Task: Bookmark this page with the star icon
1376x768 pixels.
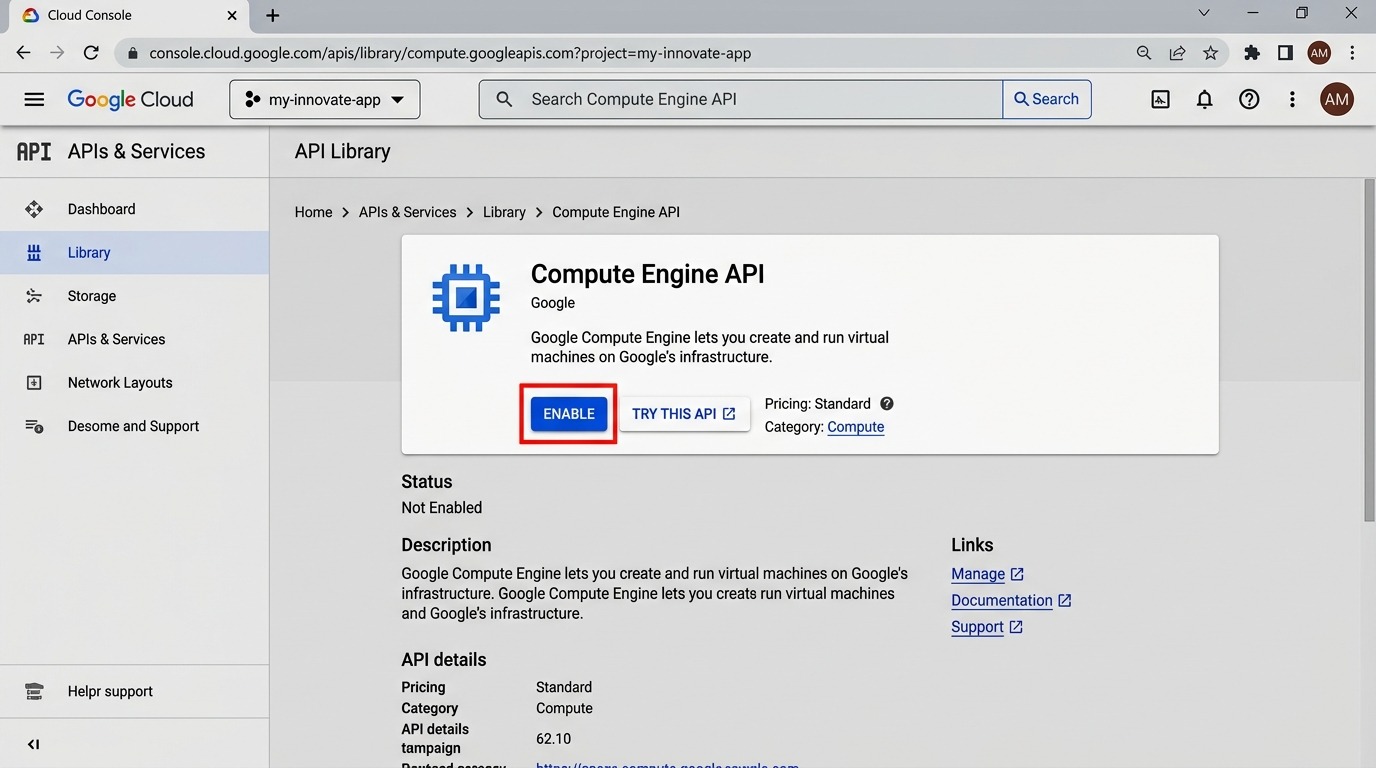Action: point(1211,53)
